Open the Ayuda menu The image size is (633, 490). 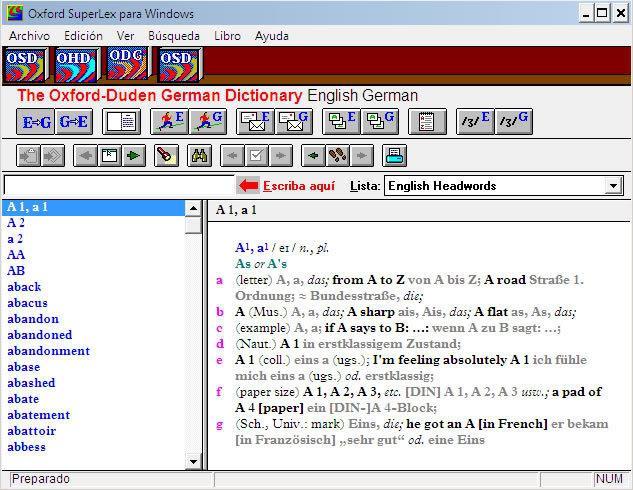click(x=271, y=36)
